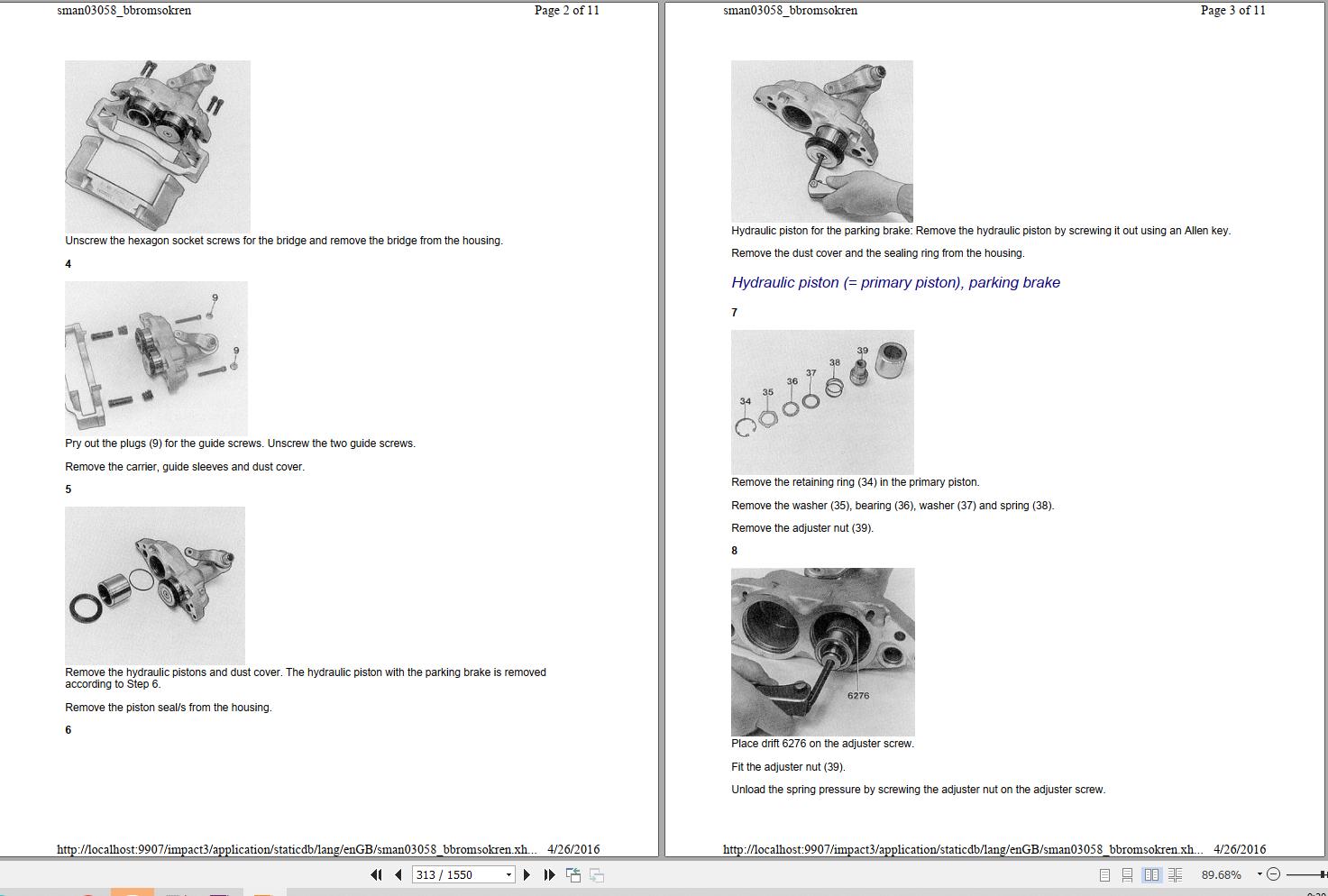This screenshot has width=1328, height=896.
Task: Go to the previous page
Action: coord(398,874)
